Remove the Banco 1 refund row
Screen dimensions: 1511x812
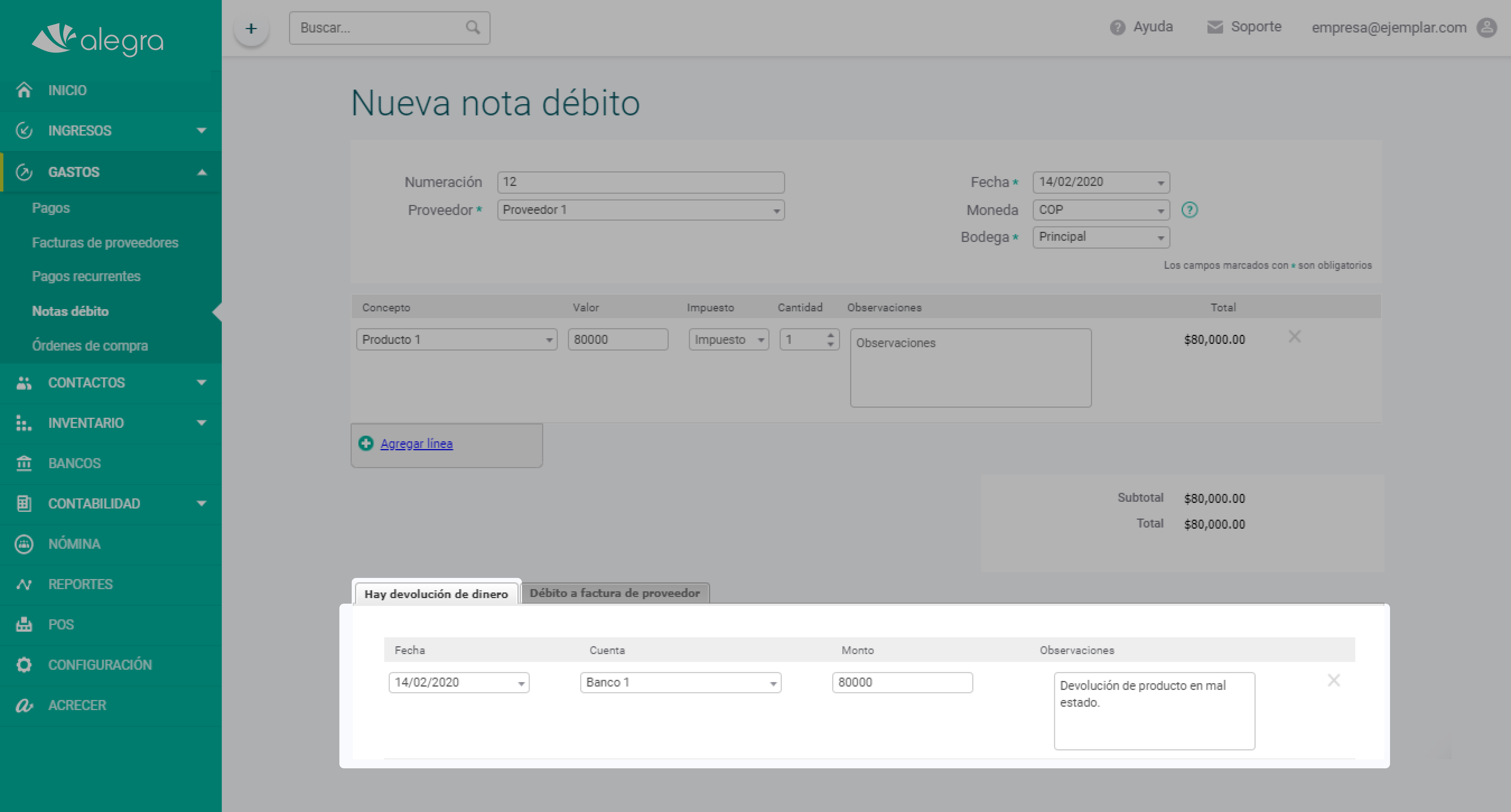[x=1334, y=680]
